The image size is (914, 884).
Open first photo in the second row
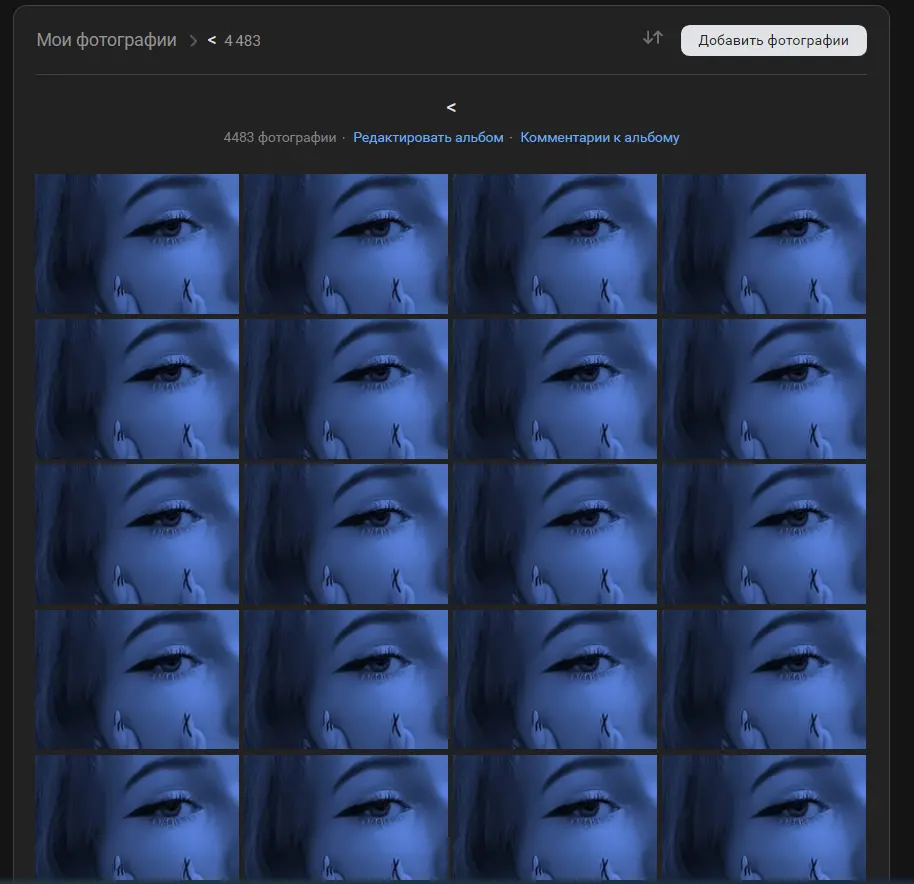(137, 389)
